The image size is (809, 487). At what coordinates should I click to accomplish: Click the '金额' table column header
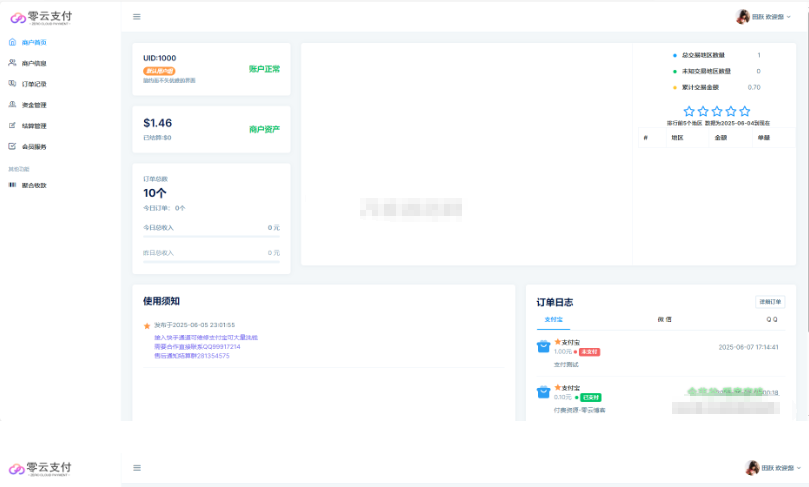tap(720, 138)
